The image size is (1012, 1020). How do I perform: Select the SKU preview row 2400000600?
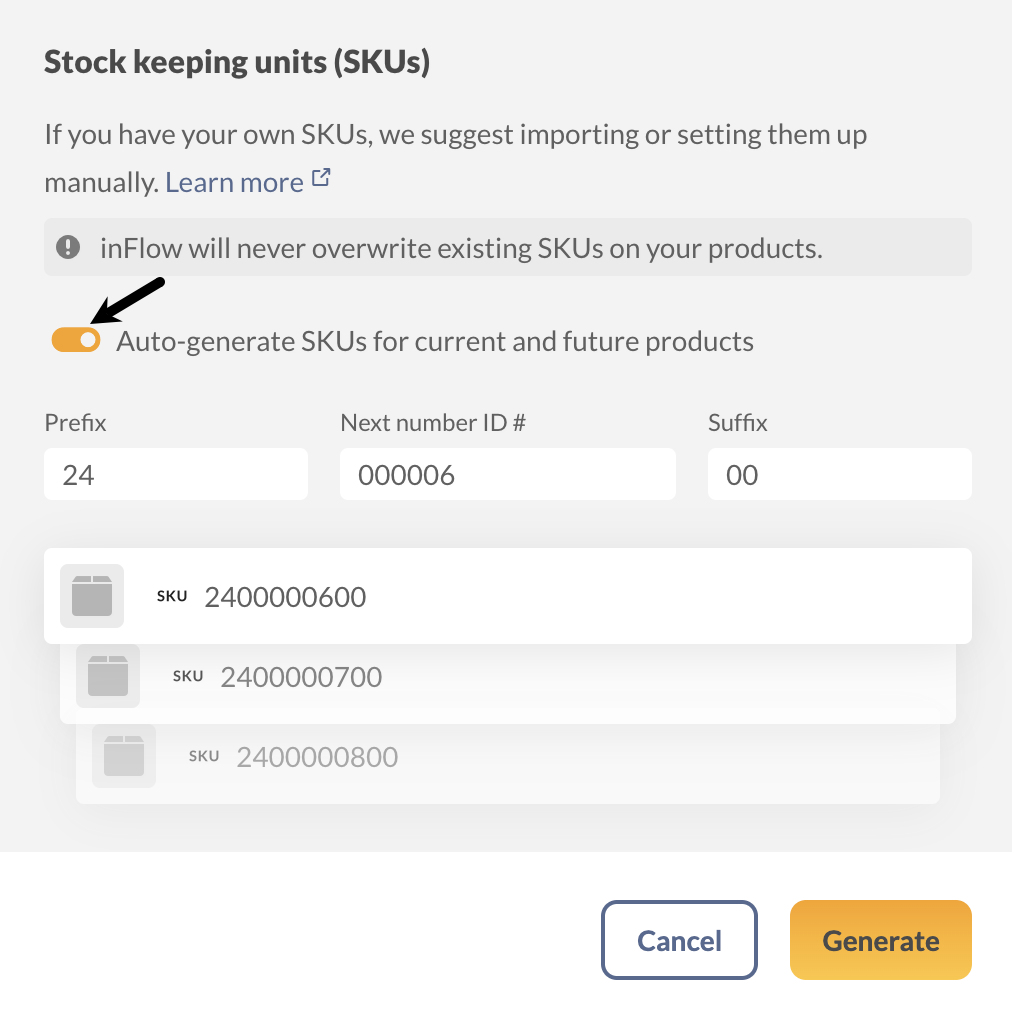click(x=507, y=595)
